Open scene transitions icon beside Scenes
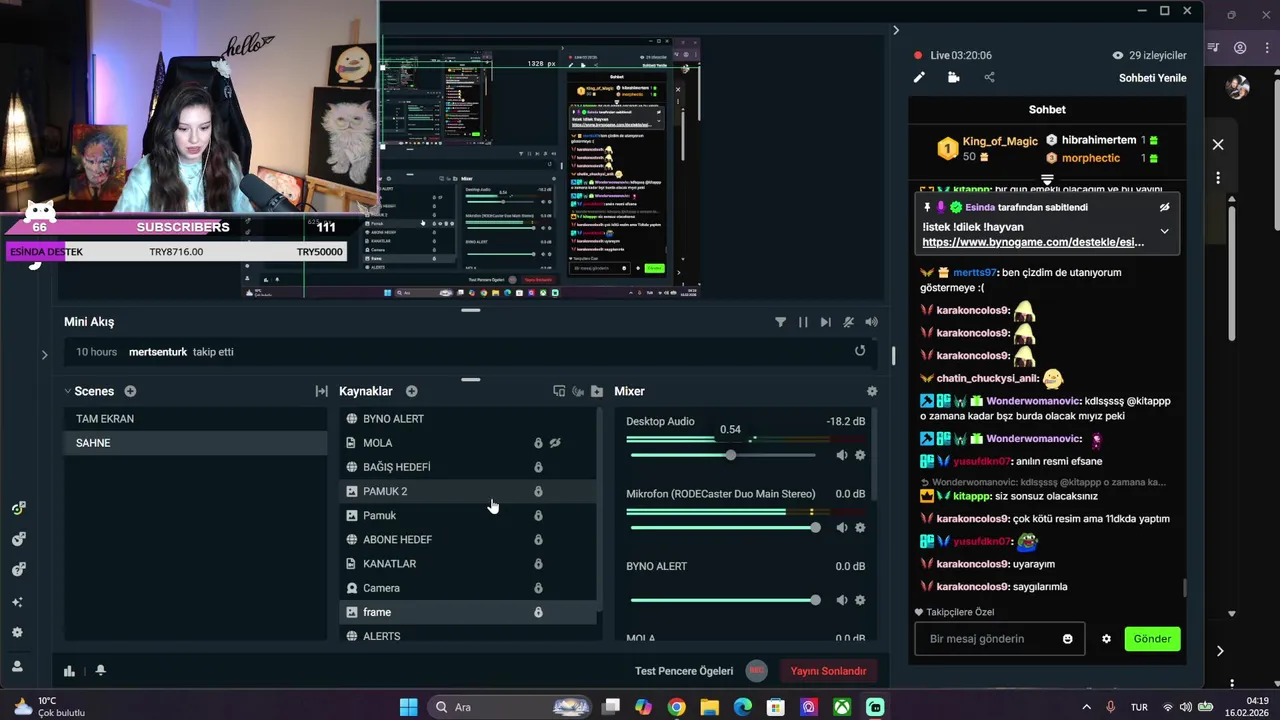Viewport: 1280px width, 720px height. pos(321,391)
